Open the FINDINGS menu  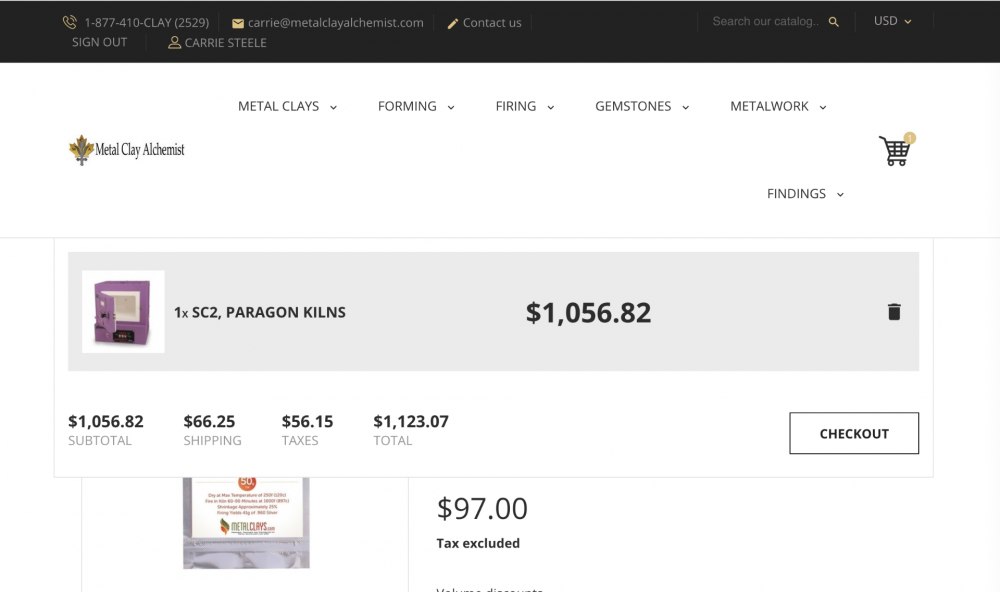tap(797, 194)
